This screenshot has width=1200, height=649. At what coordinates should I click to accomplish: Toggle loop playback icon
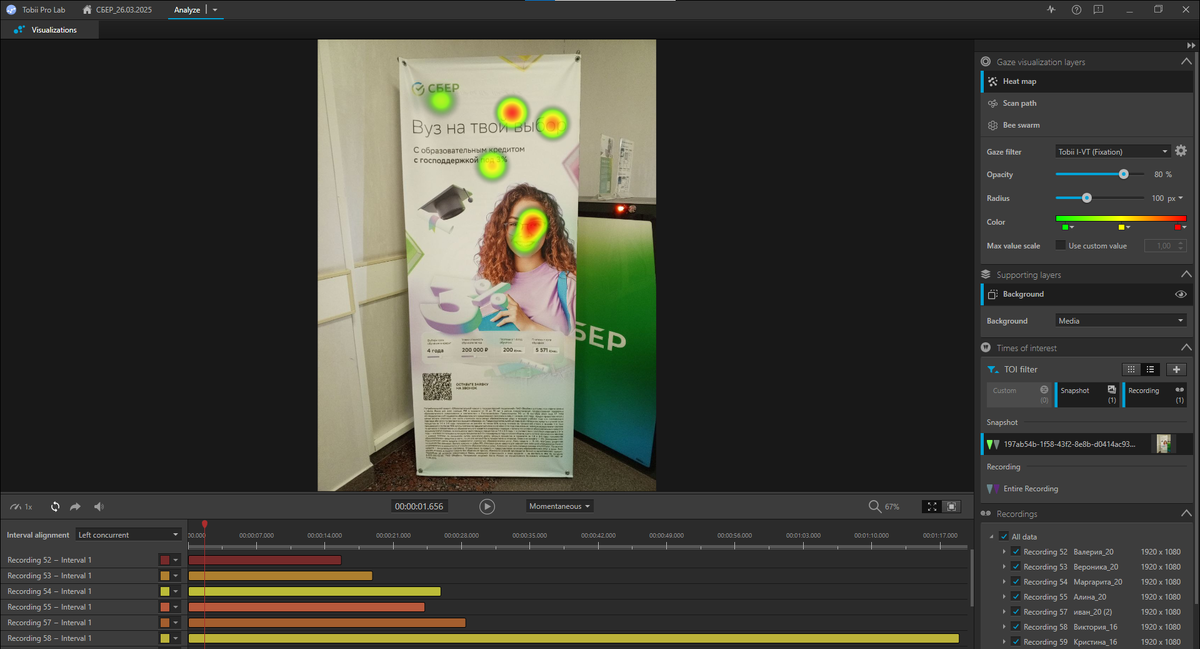[55, 507]
